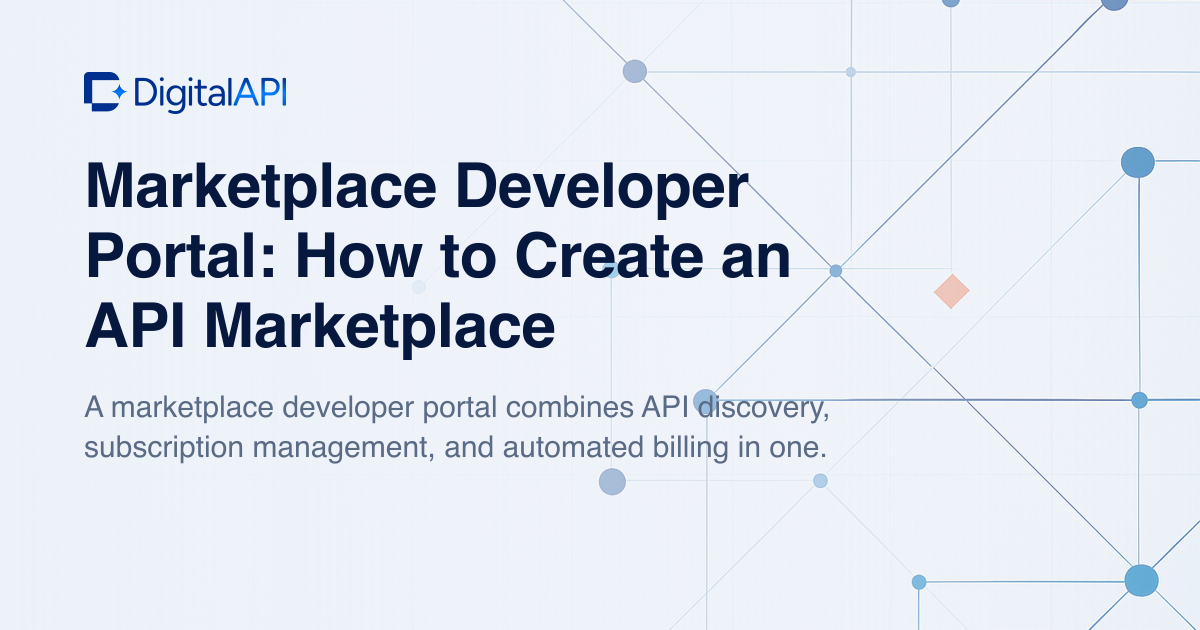Click the DigitalAPI logo icon

105,92
